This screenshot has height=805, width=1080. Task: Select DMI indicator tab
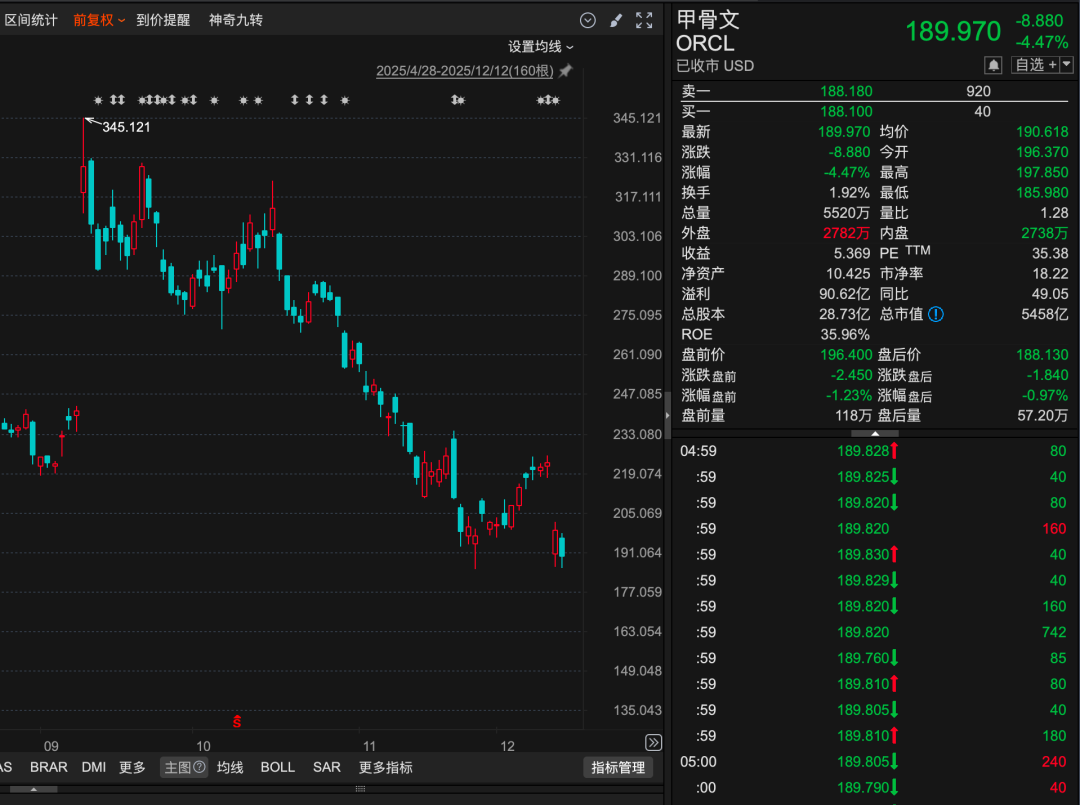(94, 767)
